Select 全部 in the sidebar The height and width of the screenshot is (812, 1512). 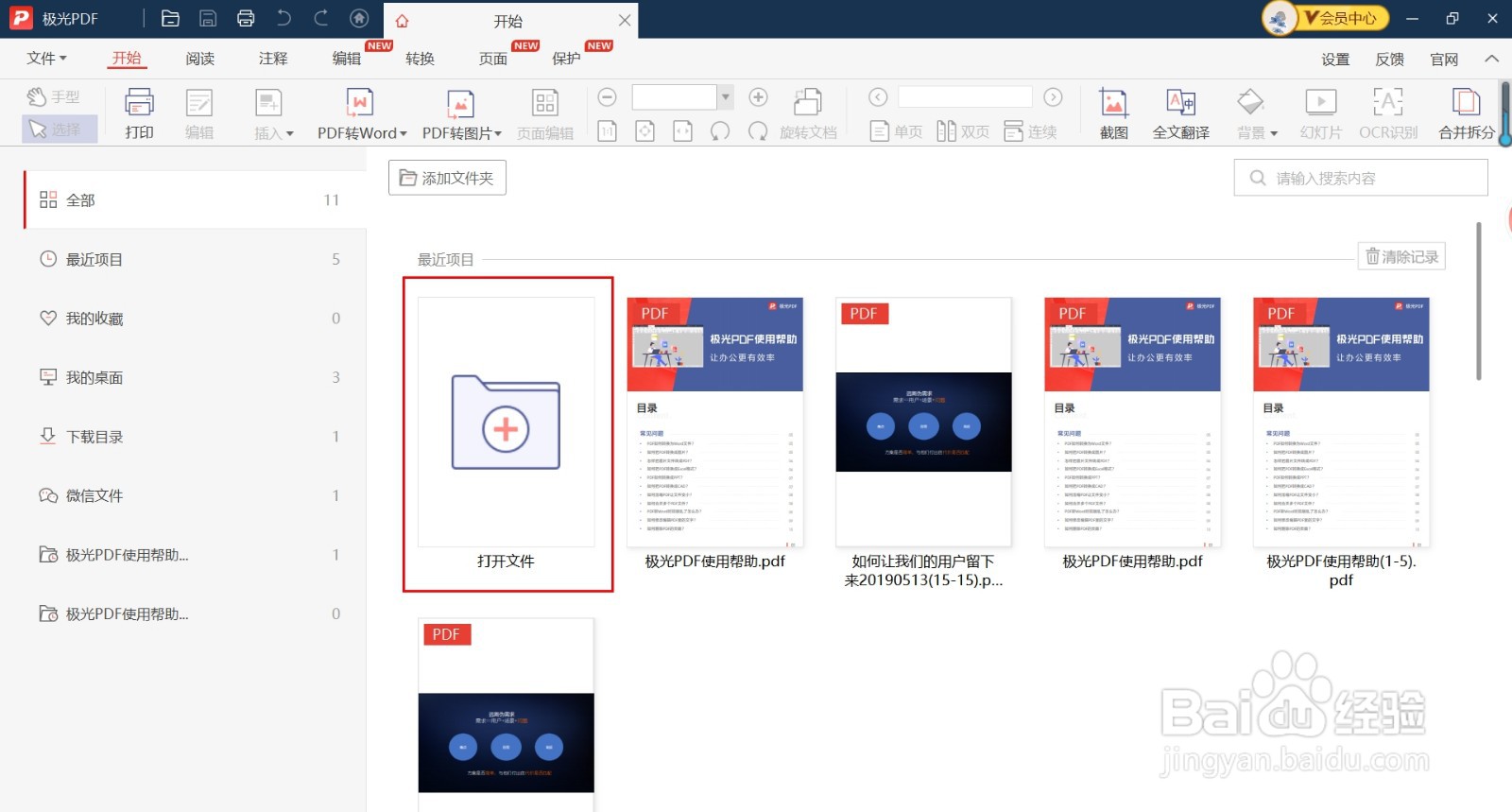[x=195, y=199]
